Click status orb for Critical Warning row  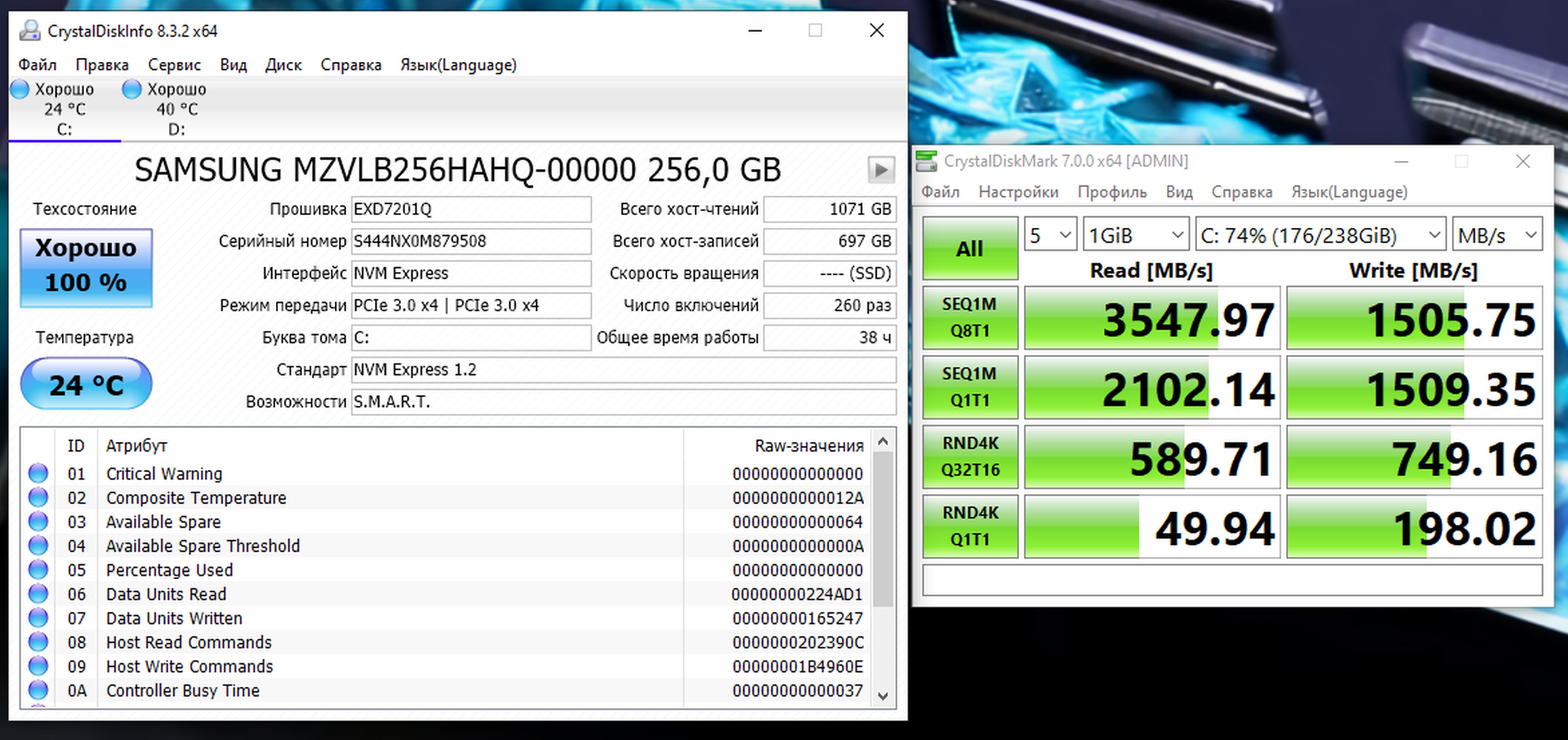pos(38,473)
